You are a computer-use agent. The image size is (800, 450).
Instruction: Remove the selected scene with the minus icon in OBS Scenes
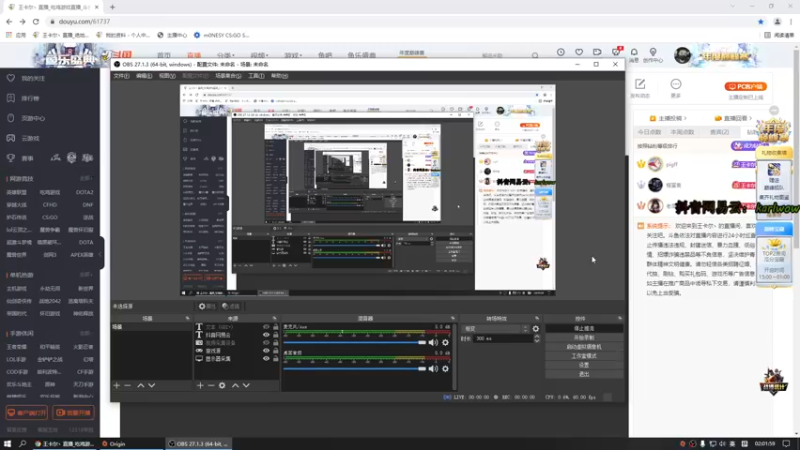click(x=128, y=386)
